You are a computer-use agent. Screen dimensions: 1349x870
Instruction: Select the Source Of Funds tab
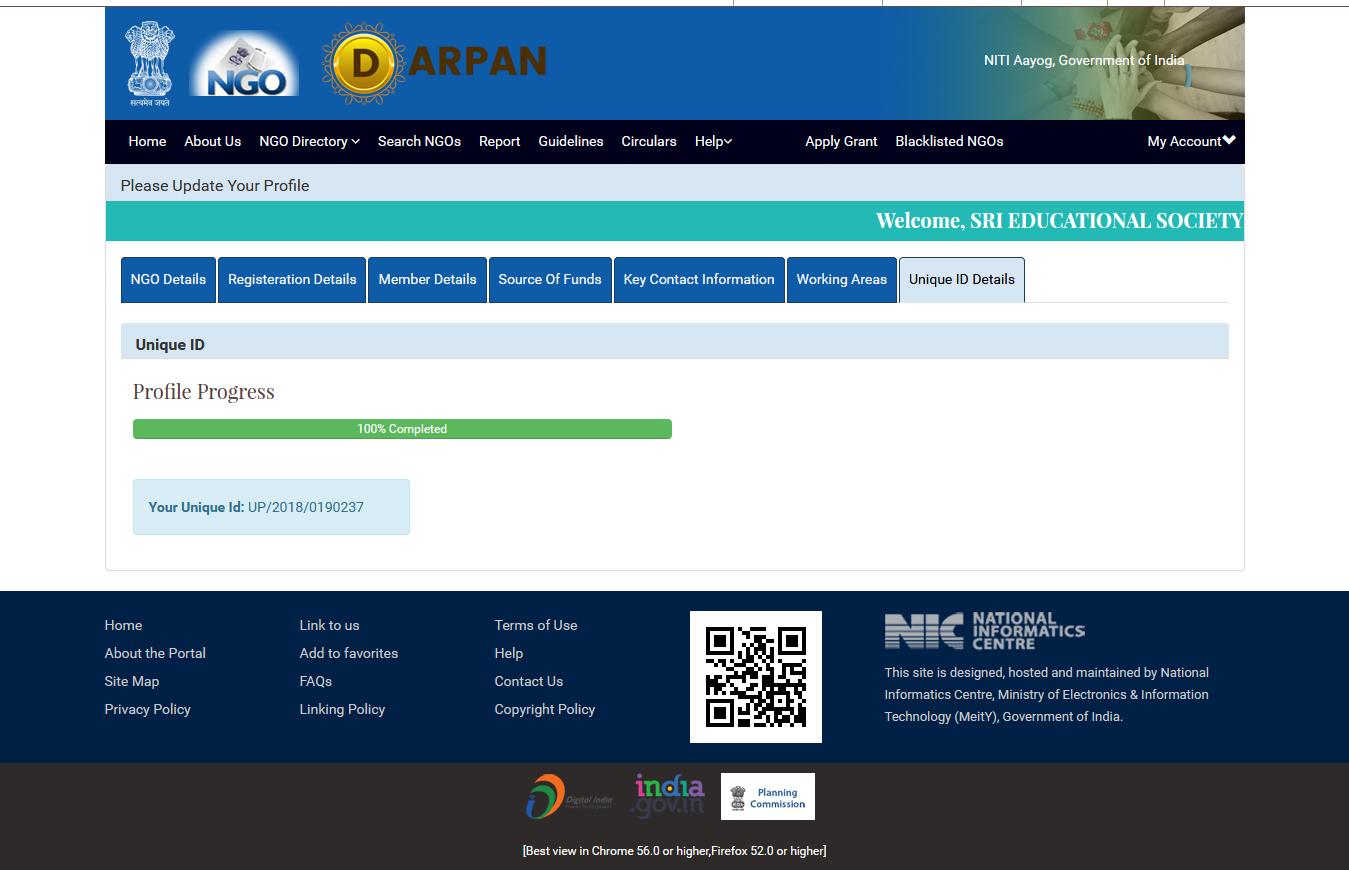tap(550, 280)
